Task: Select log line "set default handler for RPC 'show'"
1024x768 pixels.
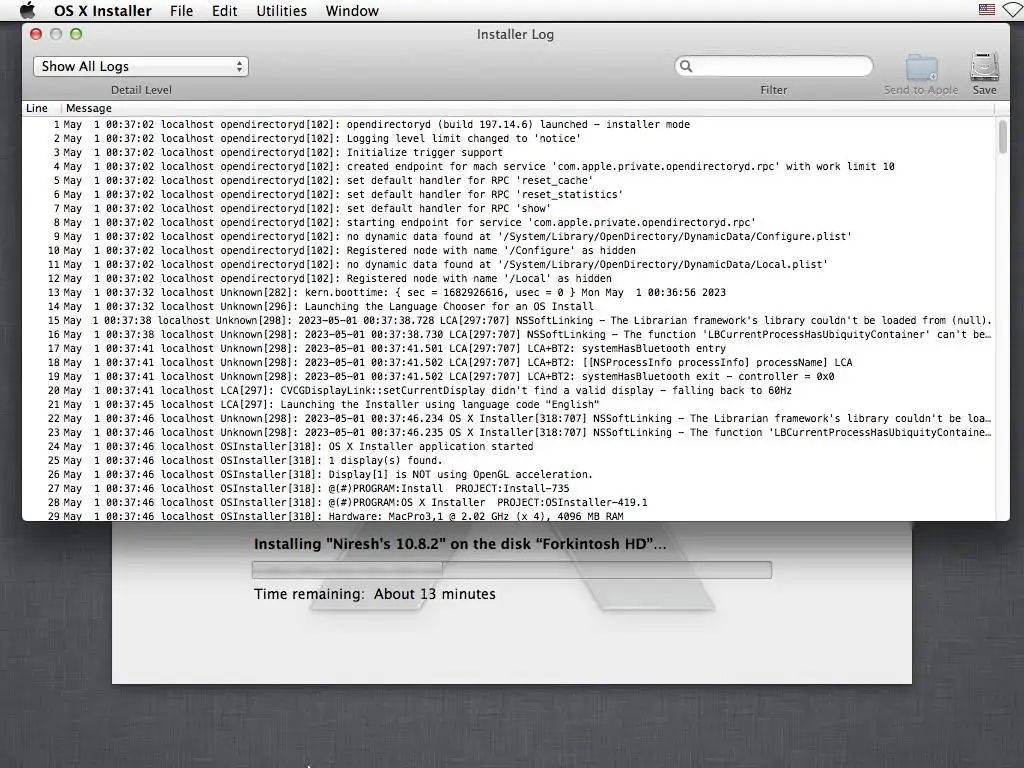Action: click(508, 208)
